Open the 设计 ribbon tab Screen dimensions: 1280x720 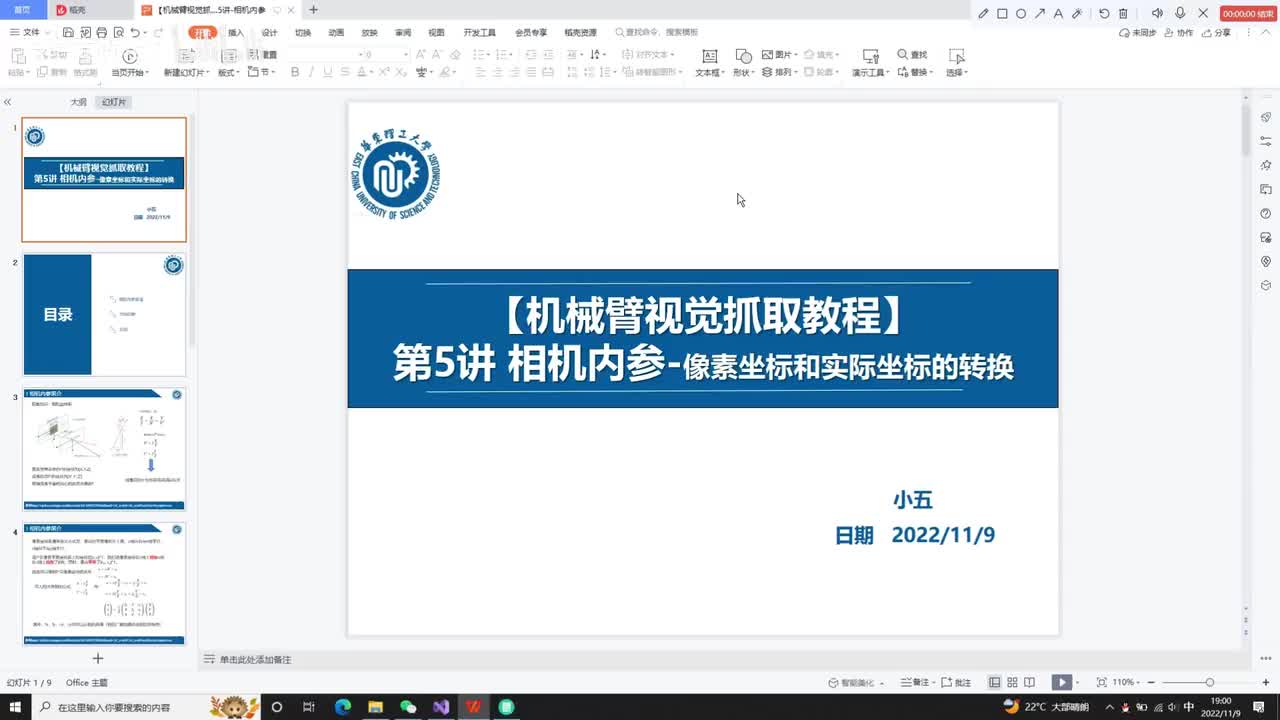pos(269,32)
